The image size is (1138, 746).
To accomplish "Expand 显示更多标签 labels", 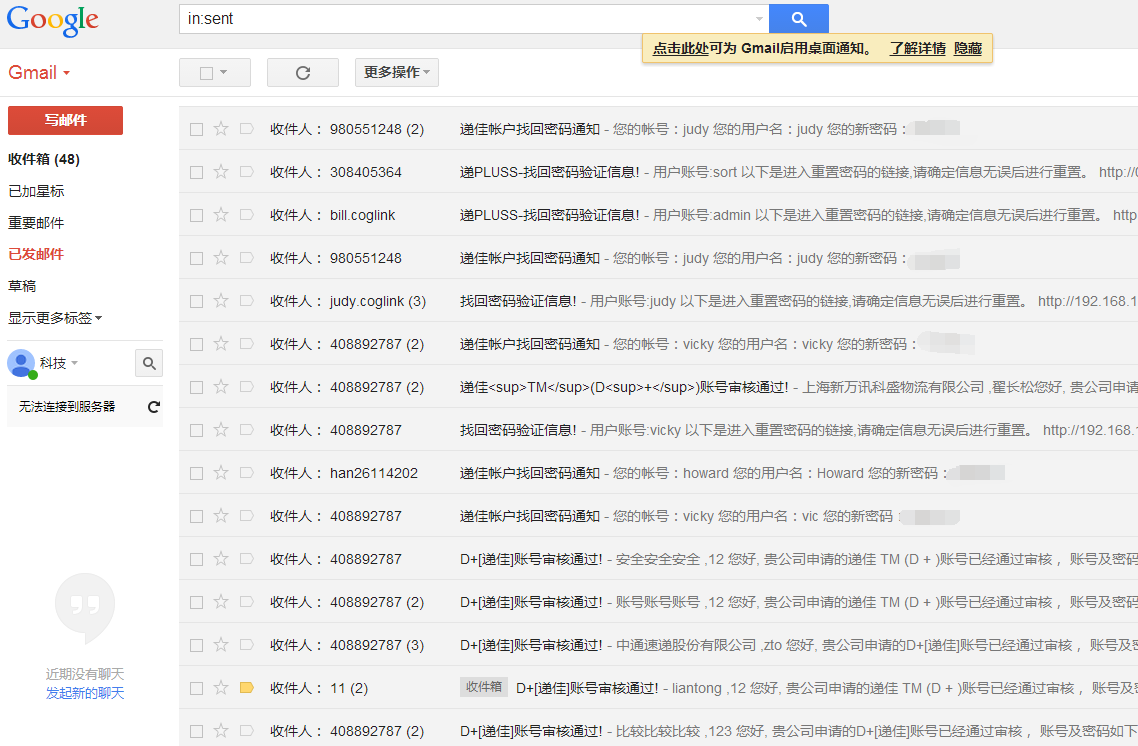I will [x=55, y=318].
